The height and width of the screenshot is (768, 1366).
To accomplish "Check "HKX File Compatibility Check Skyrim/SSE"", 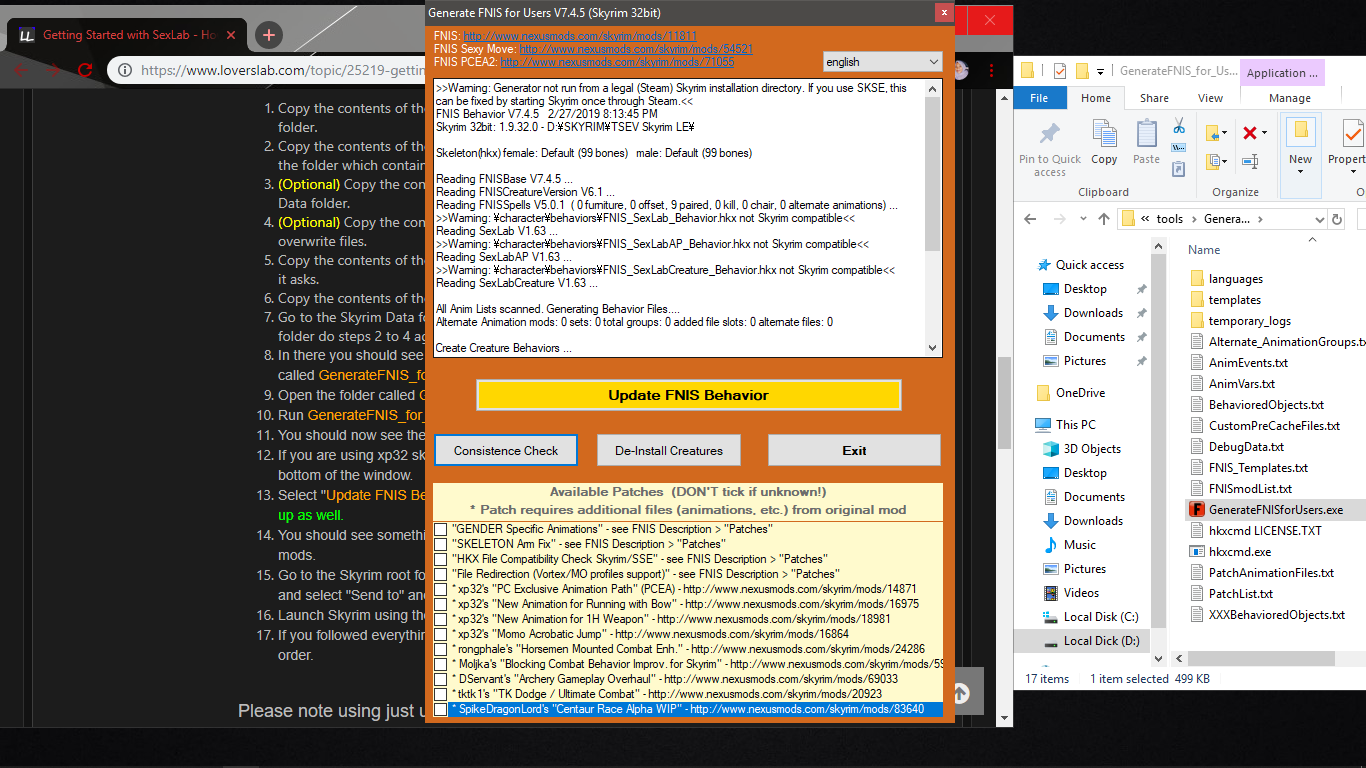I will pos(440,559).
